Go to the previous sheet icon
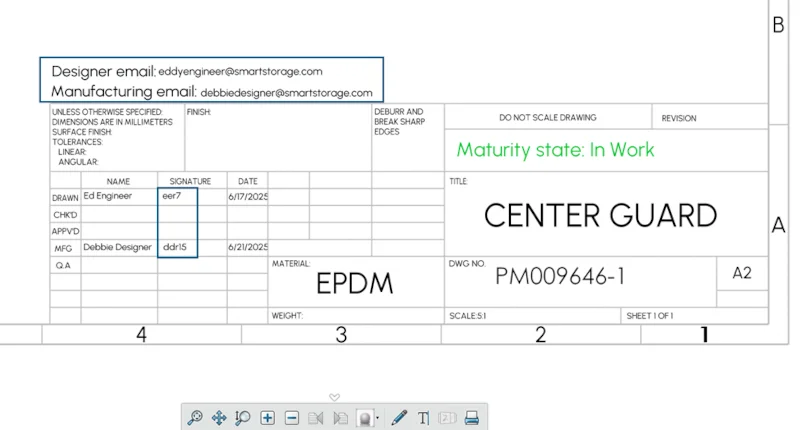800x430 pixels. coord(316,417)
